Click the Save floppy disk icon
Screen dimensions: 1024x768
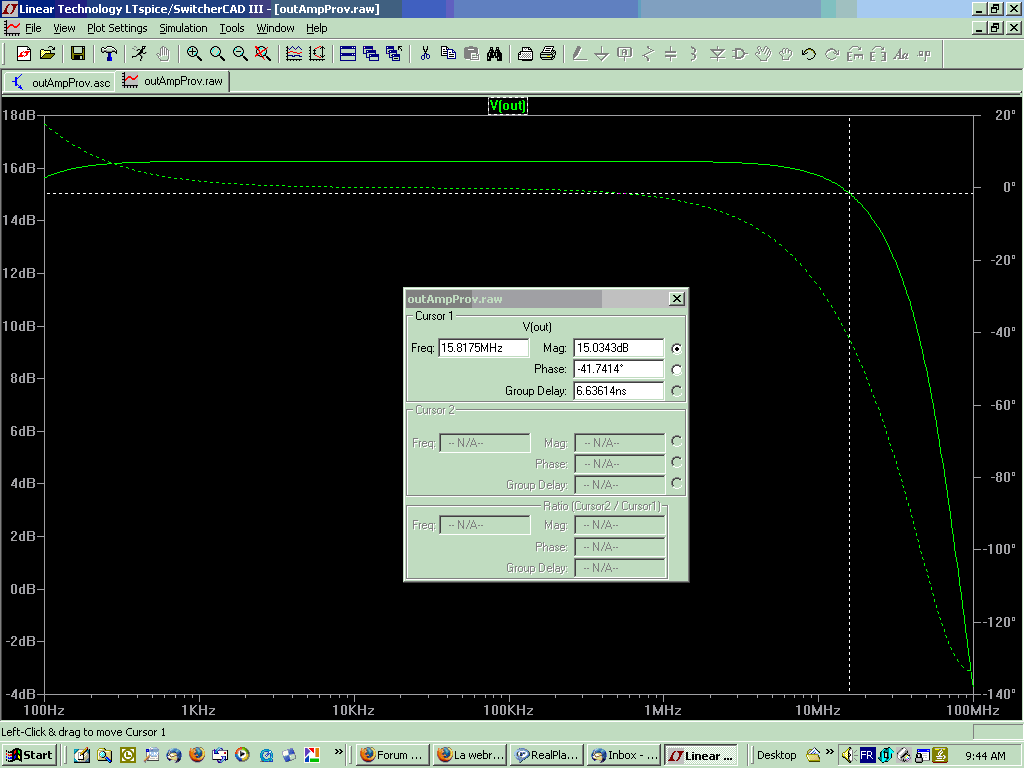click(78, 54)
